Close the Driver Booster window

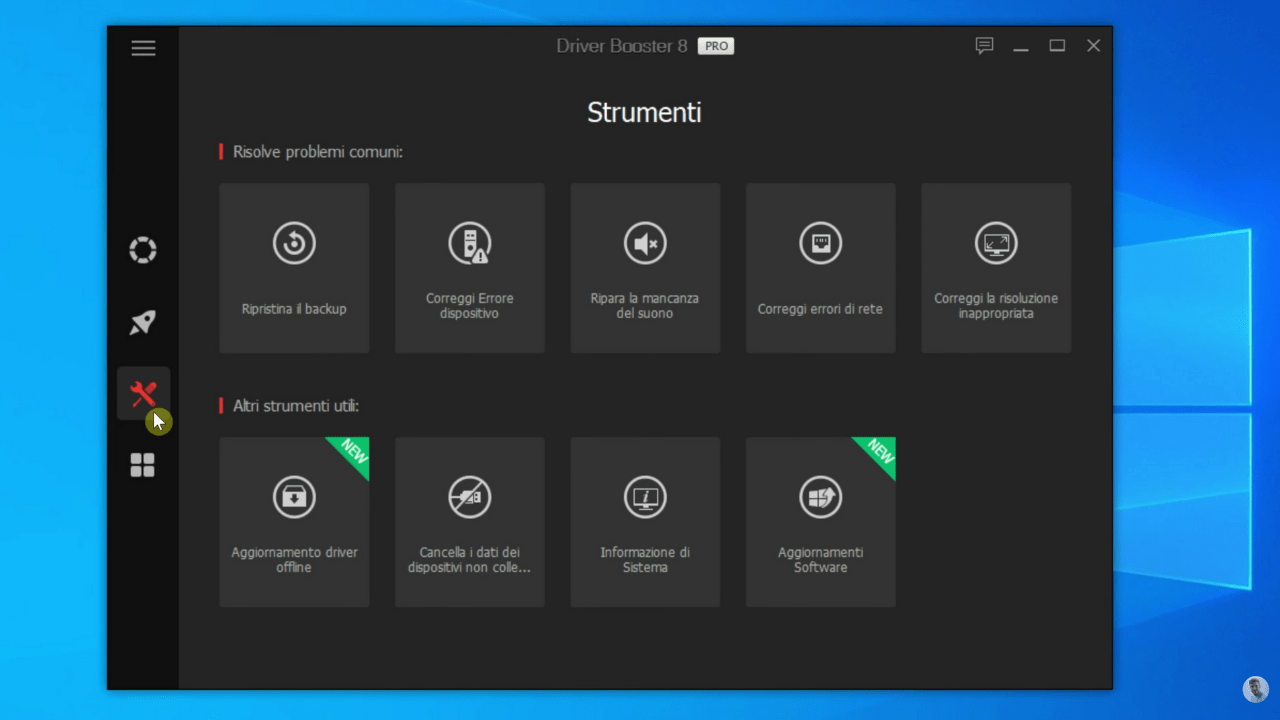click(1094, 46)
